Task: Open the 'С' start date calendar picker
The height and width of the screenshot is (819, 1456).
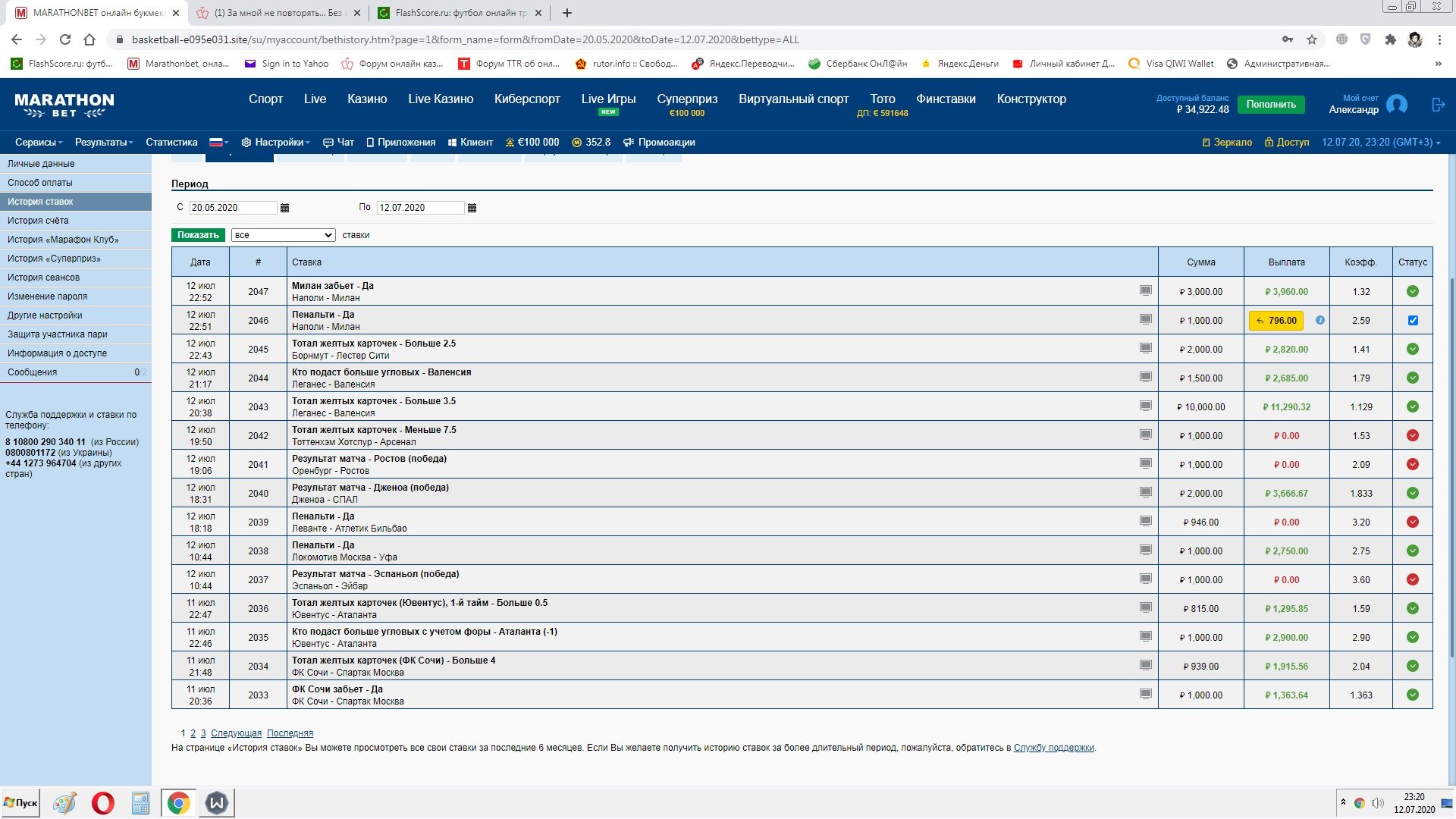Action: coord(284,208)
